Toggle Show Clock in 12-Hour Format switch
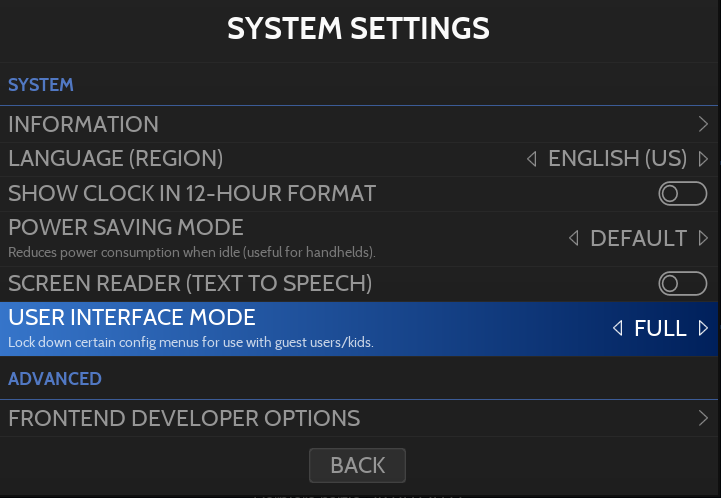The width and height of the screenshot is (721, 498). pyautogui.click(x=683, y=194)
